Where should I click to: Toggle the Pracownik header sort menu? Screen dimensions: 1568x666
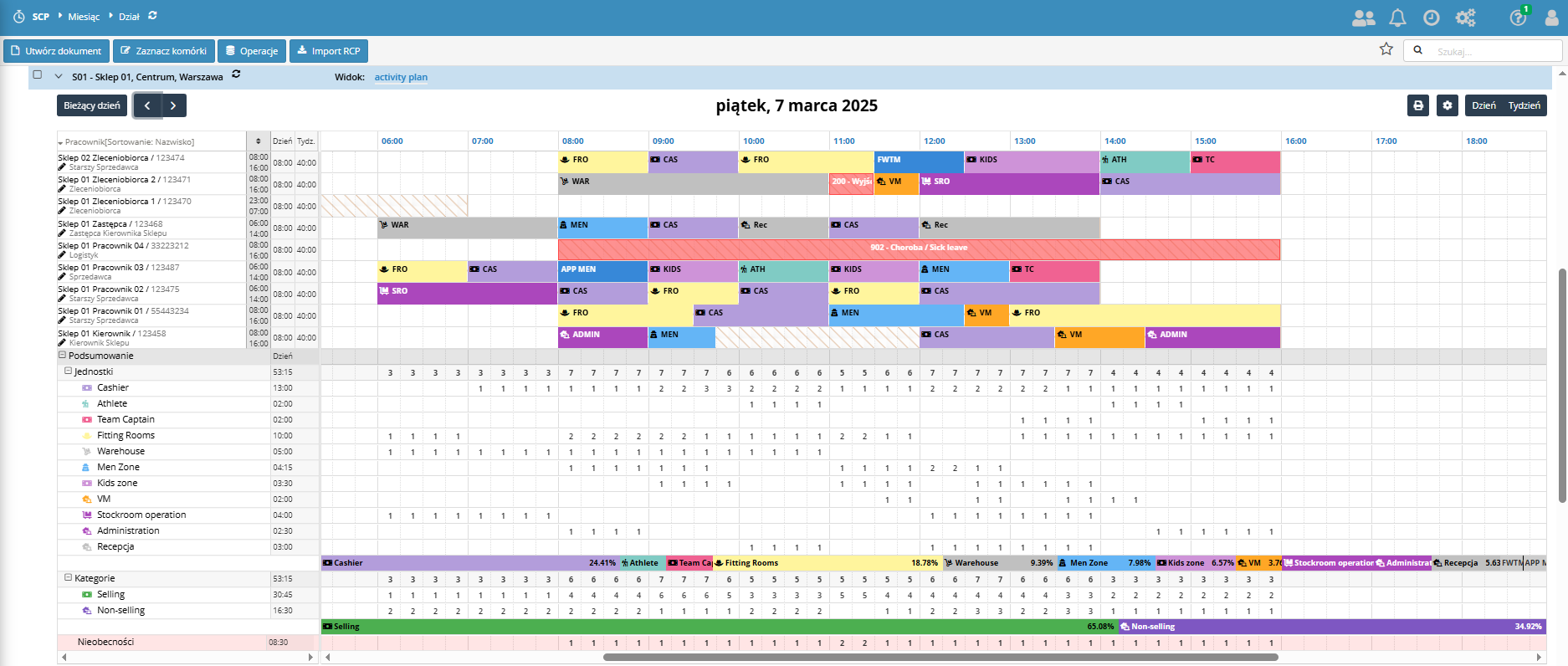[60, 142]
